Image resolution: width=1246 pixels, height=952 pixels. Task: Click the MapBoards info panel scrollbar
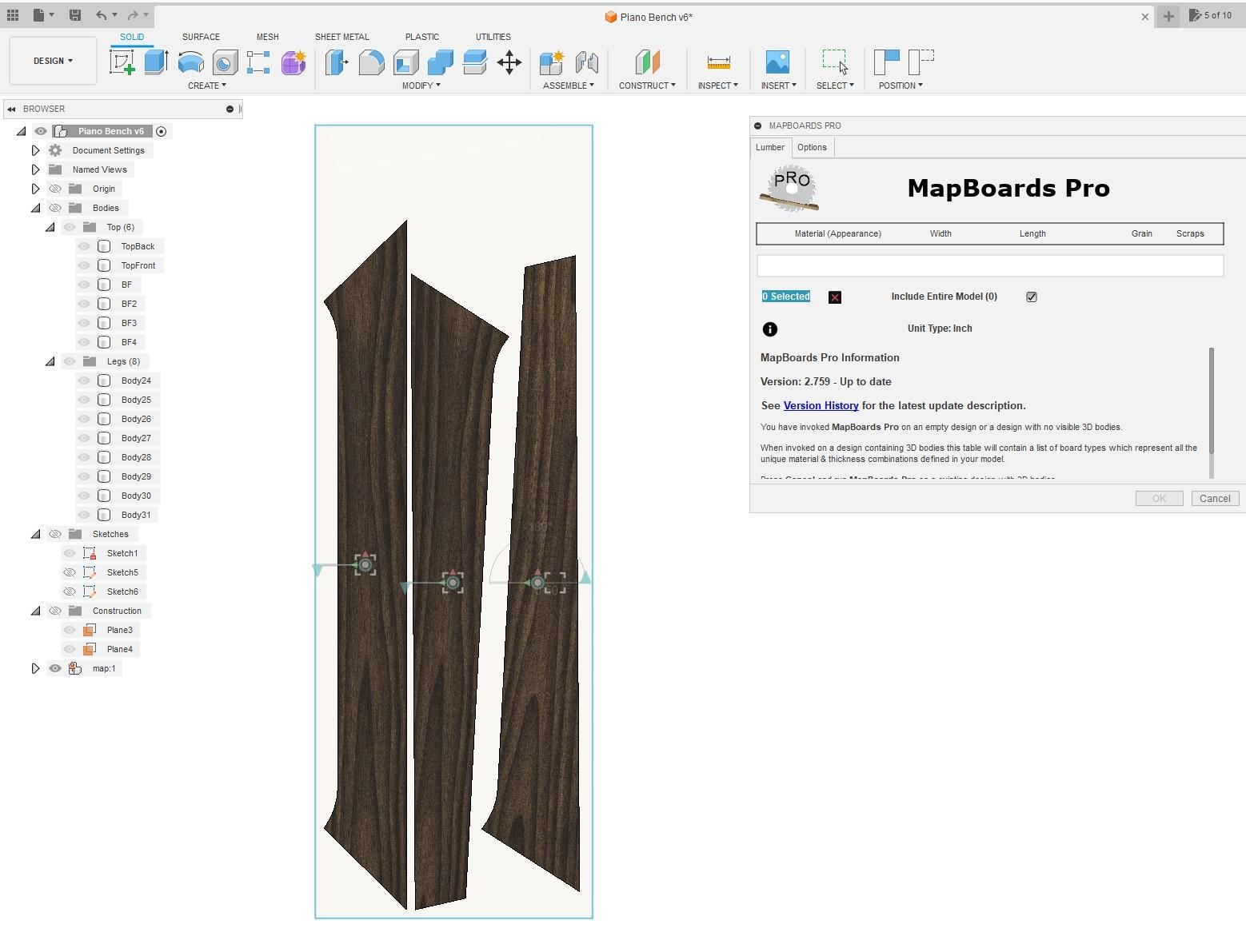coord(1212,400)
